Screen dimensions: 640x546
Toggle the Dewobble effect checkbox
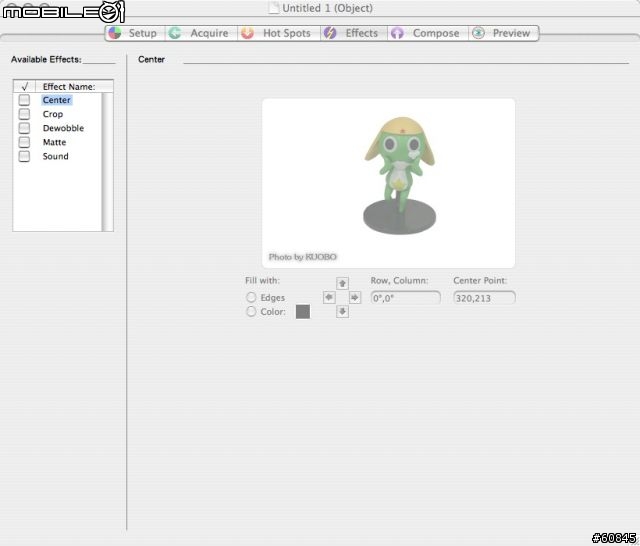[24, 128]
